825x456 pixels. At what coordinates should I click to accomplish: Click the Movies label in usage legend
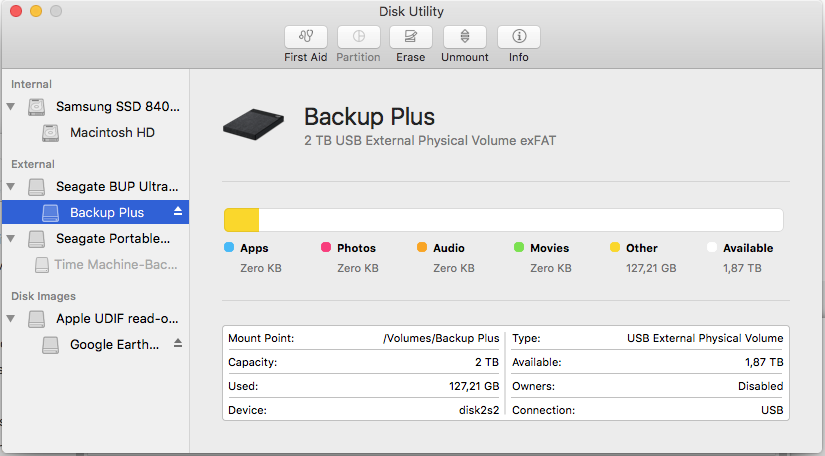549,248
